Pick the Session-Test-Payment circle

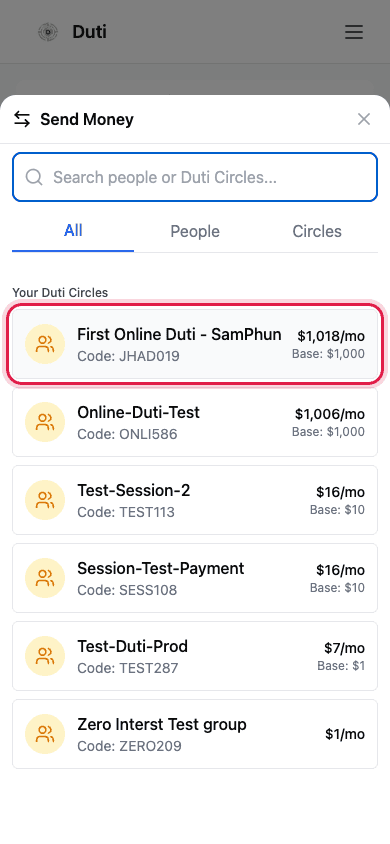point(195,578)
